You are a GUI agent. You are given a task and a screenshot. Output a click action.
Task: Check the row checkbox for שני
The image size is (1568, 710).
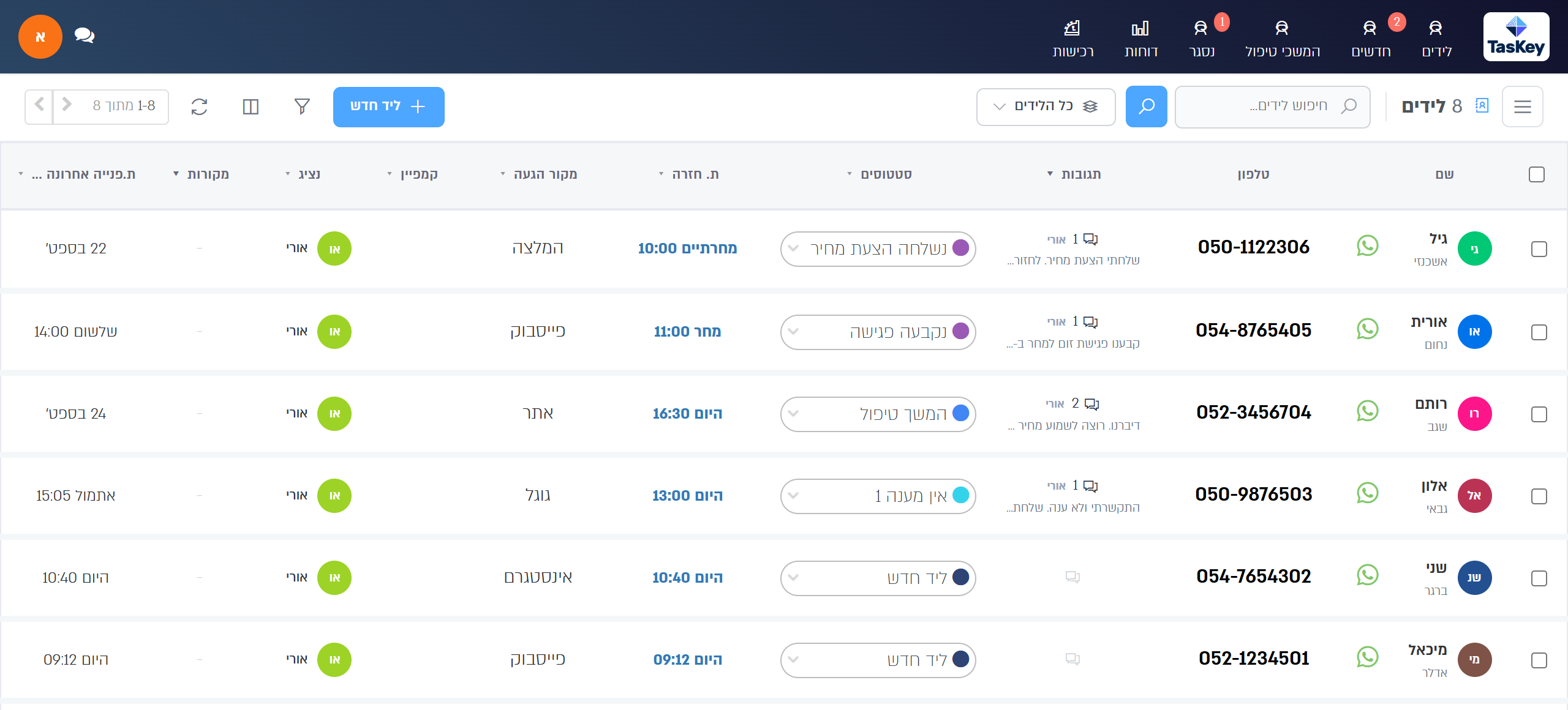(1539, 578)
